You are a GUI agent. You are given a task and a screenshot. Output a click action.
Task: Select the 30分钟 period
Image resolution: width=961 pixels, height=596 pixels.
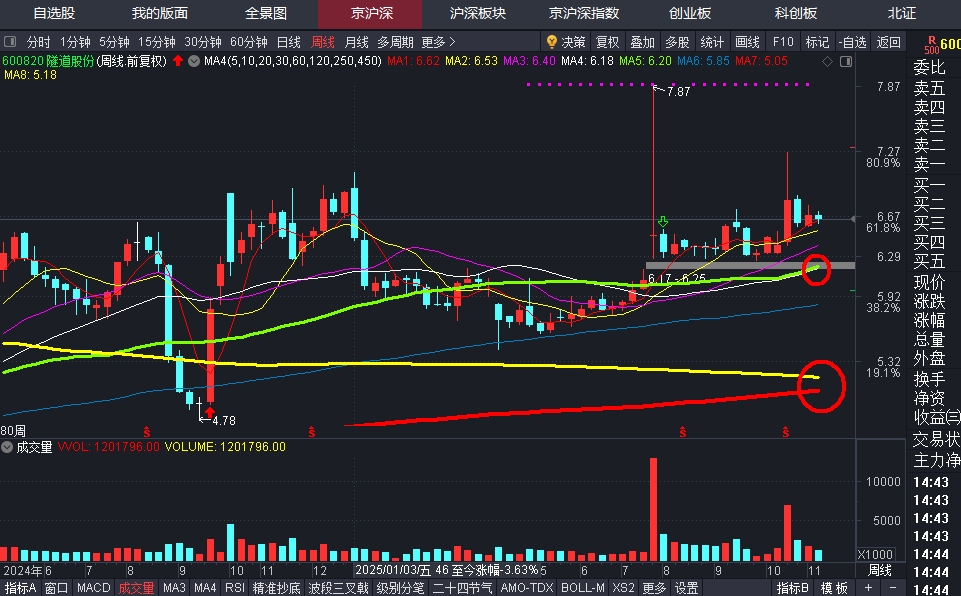tap(203, 42)
